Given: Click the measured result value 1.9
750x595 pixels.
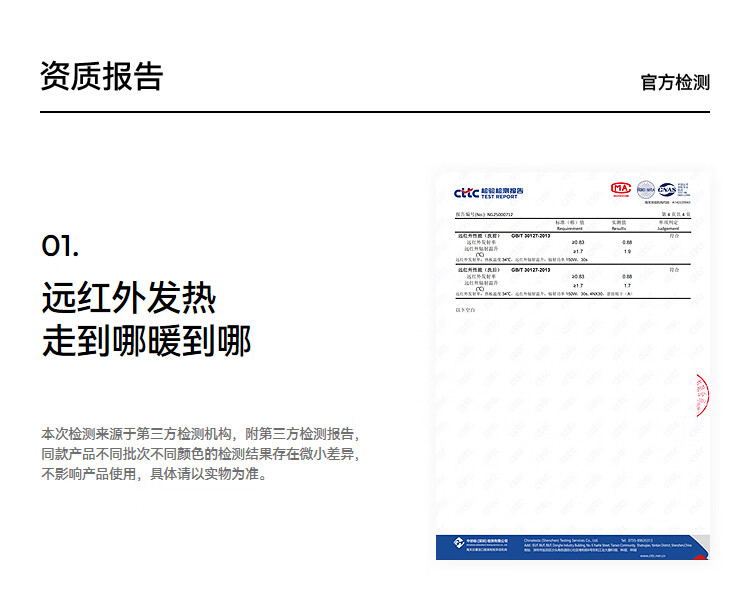Looking at the screenshot, I should pos(627,251).
